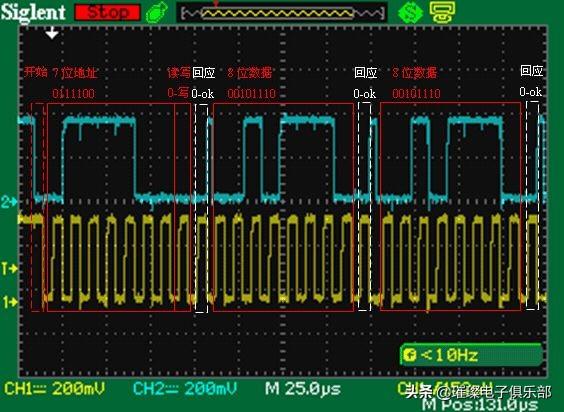This screenshot has height=412, width=564.
Task: Click the green dollar-sign diamond icon
Action: pos(410,12)
